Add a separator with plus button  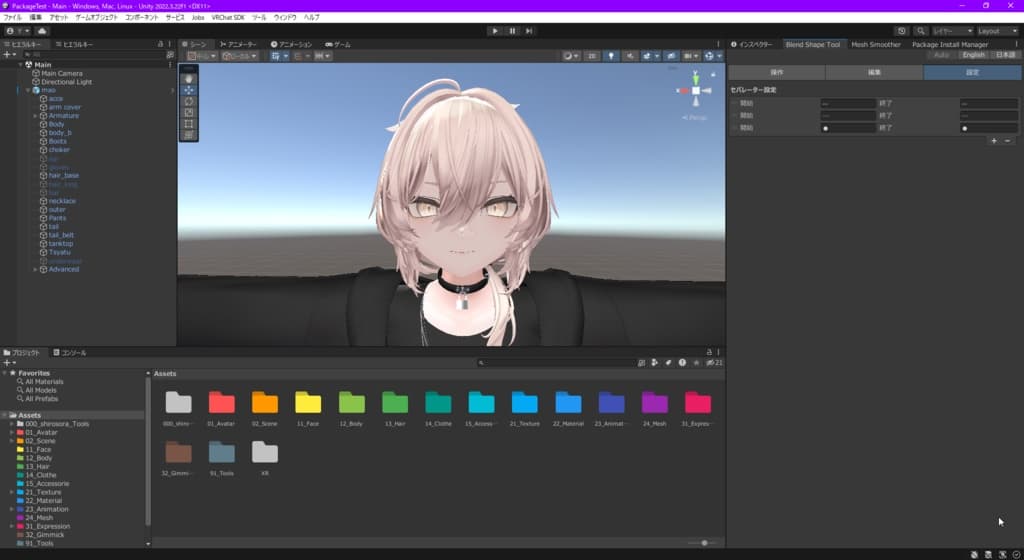994,141
